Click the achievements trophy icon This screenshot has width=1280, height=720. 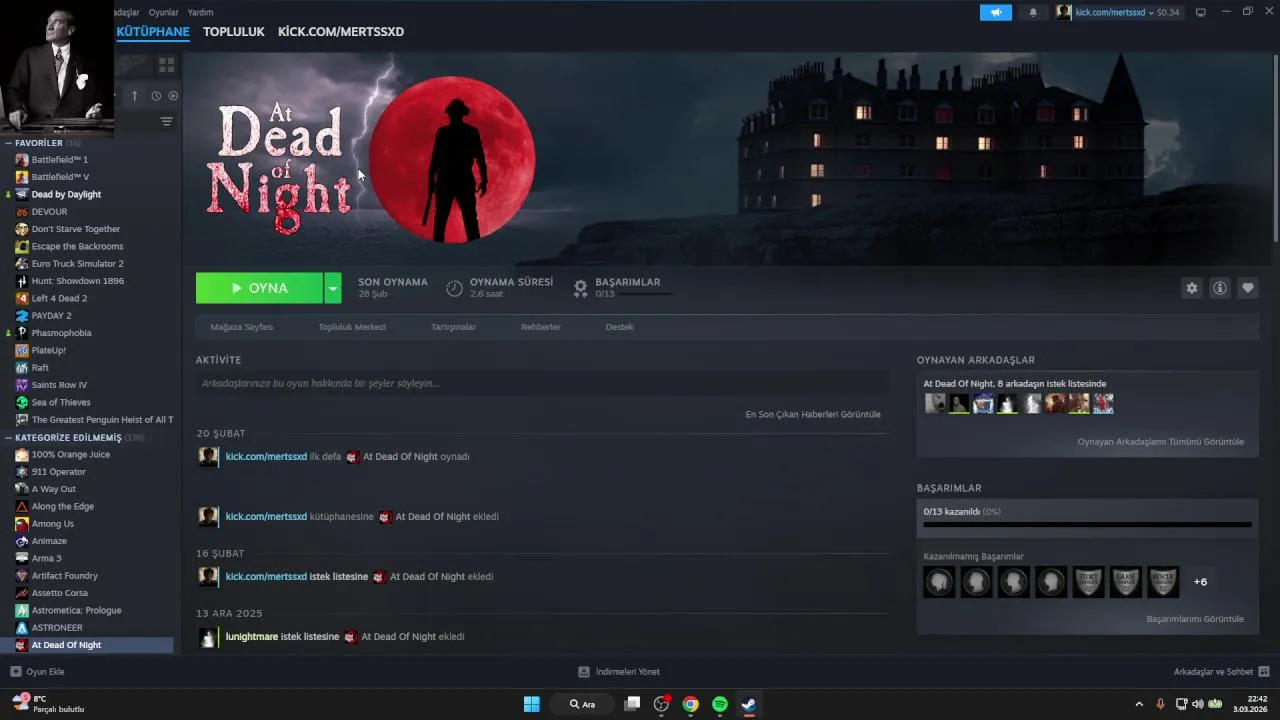(x=580, y=288)
